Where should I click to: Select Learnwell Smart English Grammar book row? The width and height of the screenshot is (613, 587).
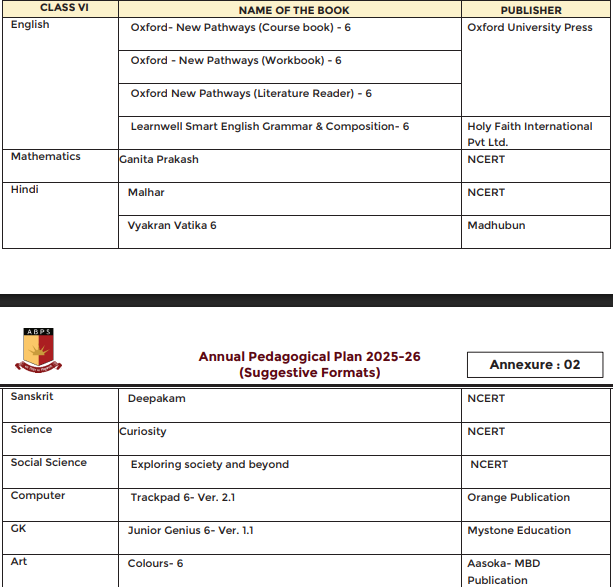pos(270,127)
